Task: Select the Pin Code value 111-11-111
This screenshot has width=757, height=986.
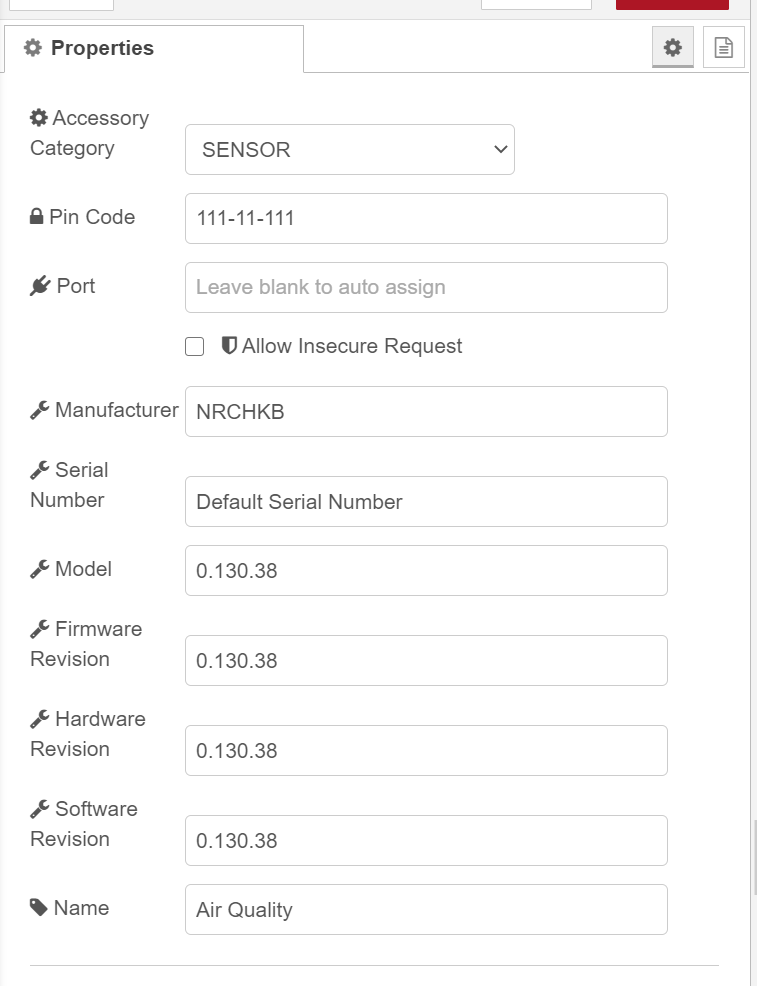Action: [426, 218]
